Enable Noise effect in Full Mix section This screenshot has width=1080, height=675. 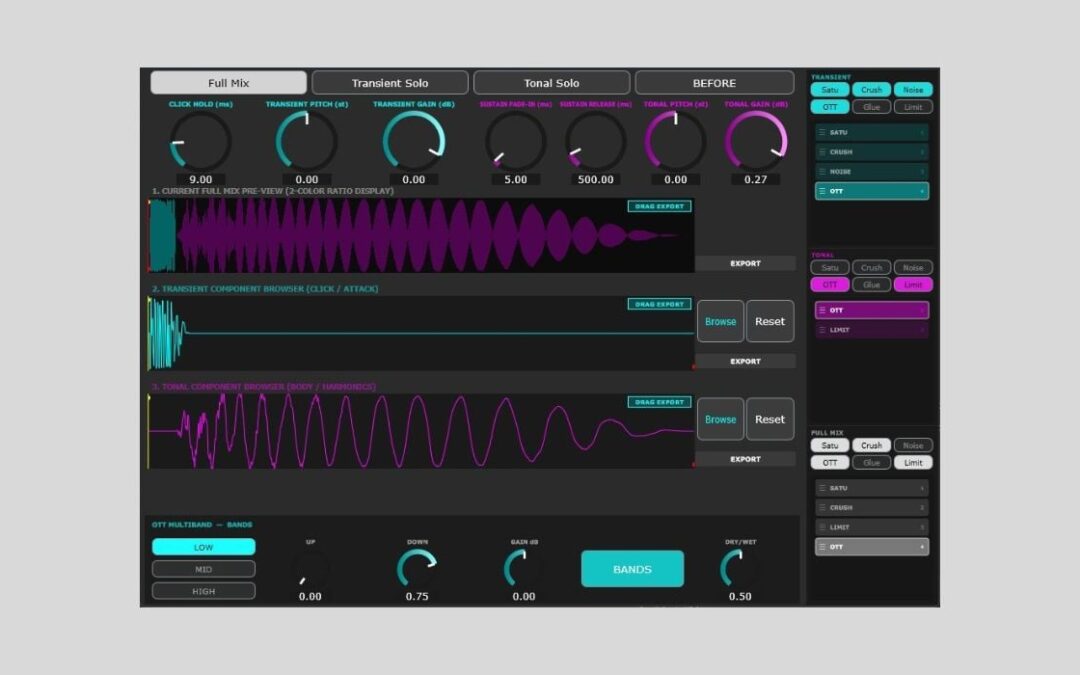(x=913, y=445)
